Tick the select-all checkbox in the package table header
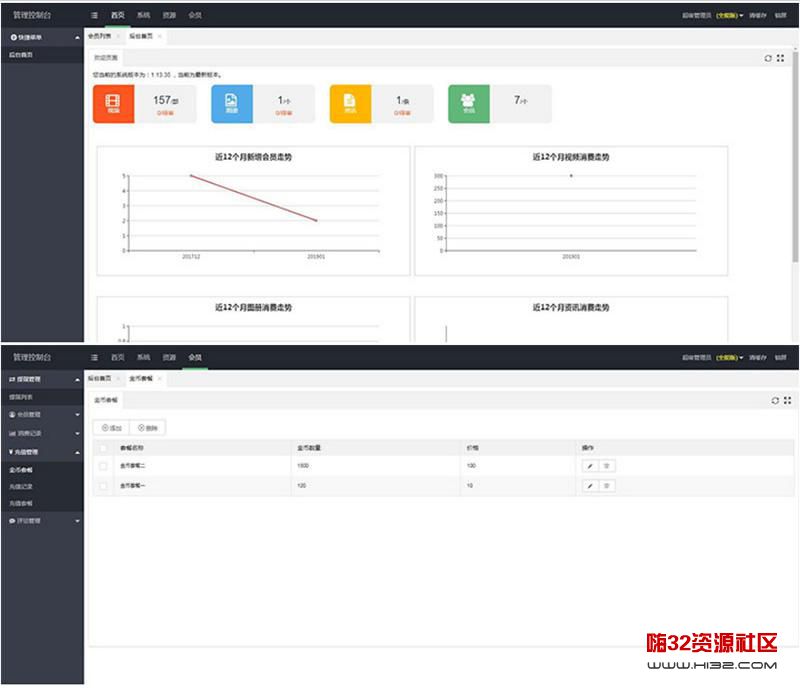 pos(102,447)
